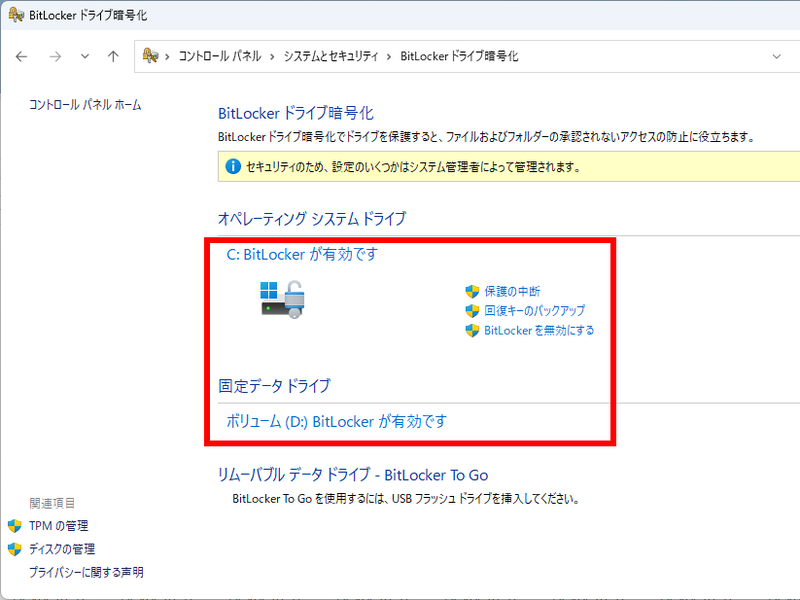Click the 関連項目 label
Image resolution: width=800 pixels, height=600 pixels.
(x=52, y=503)
